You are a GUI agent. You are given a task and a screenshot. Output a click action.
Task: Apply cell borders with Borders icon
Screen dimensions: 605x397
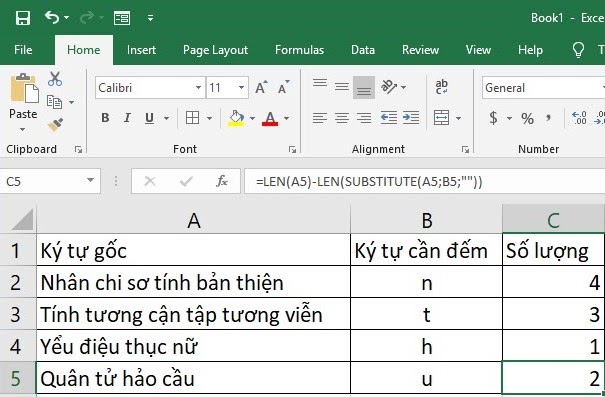pos(192,118)
